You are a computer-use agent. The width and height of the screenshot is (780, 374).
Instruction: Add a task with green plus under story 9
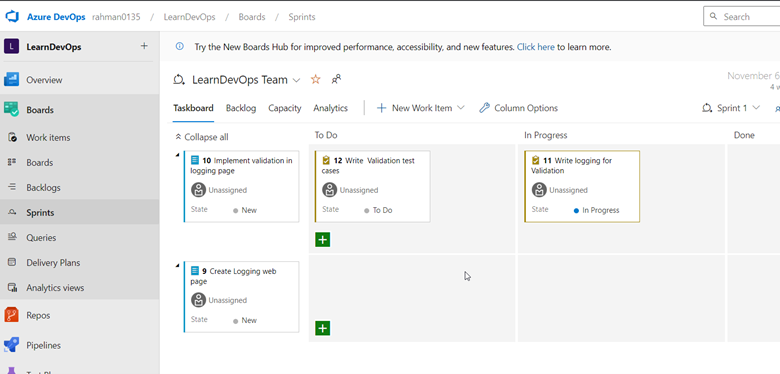click(x=322, y=328)
